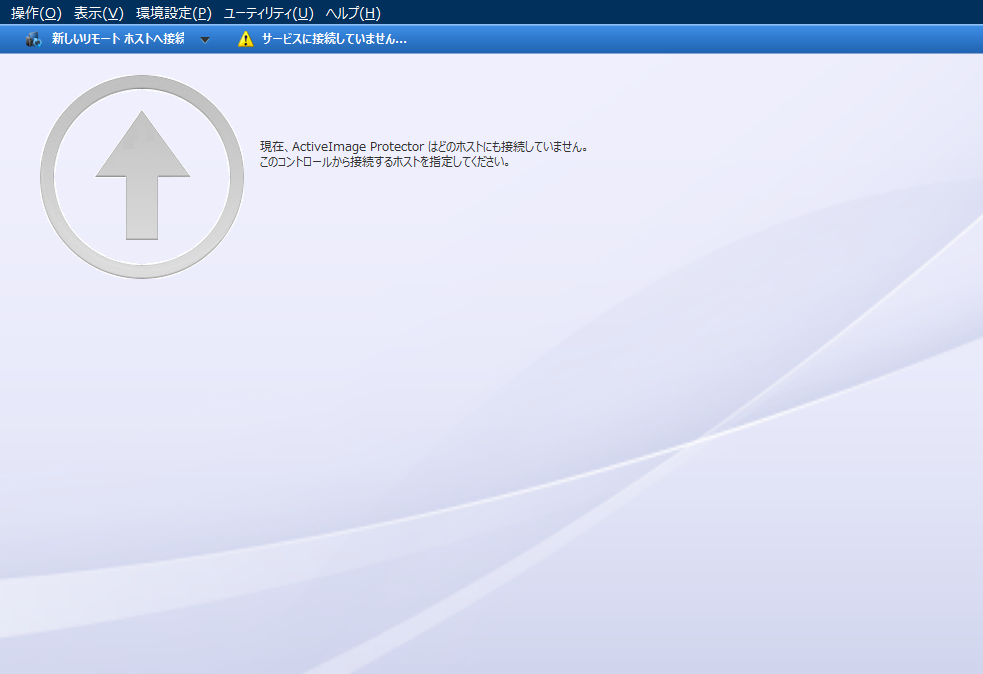Open the 環境設定(P) menu
The height and width of the screenshot is (674, 983).
coord(173,13)
